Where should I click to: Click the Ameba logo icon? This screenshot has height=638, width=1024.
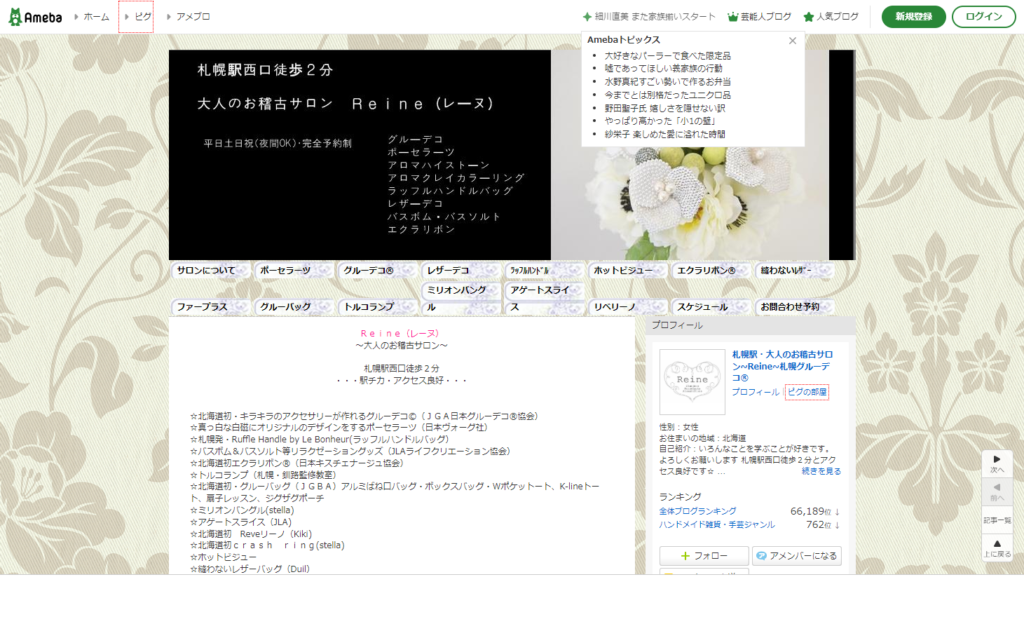(18, 16)
